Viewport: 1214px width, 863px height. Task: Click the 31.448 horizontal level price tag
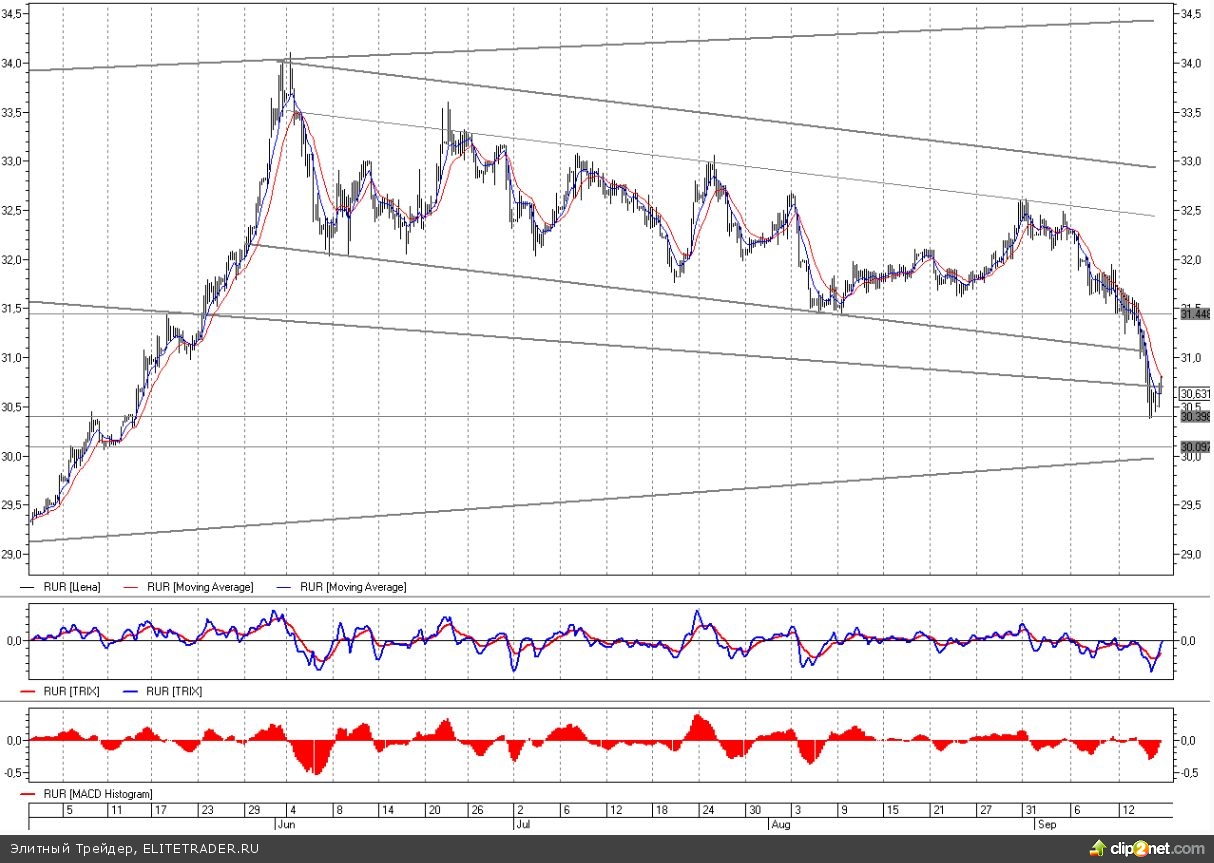[1196, 314]
